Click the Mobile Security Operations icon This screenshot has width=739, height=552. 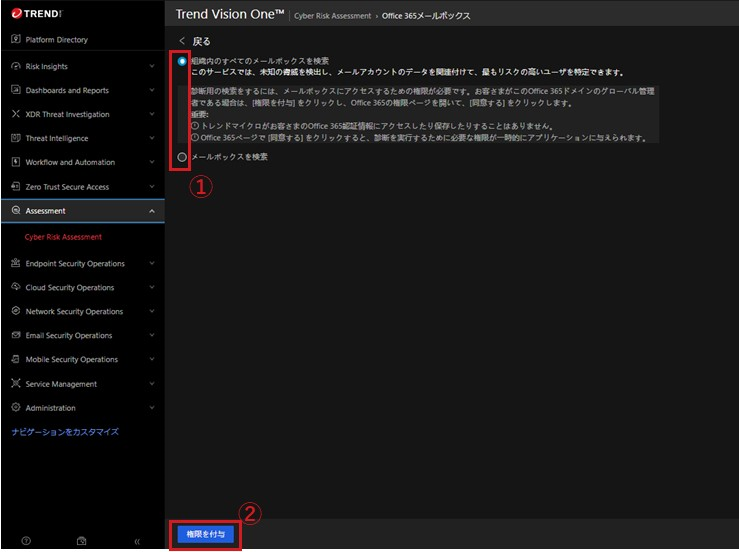click(16, 359)
